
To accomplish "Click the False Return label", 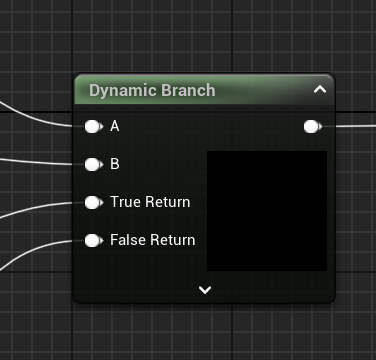I will 153,240.
